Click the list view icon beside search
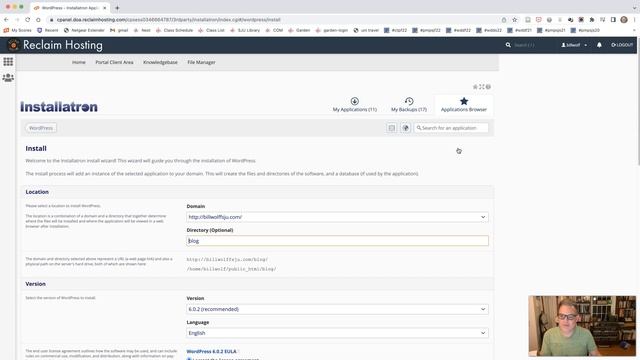The width and height of the screenshot is (640, 360). [391, 128]
